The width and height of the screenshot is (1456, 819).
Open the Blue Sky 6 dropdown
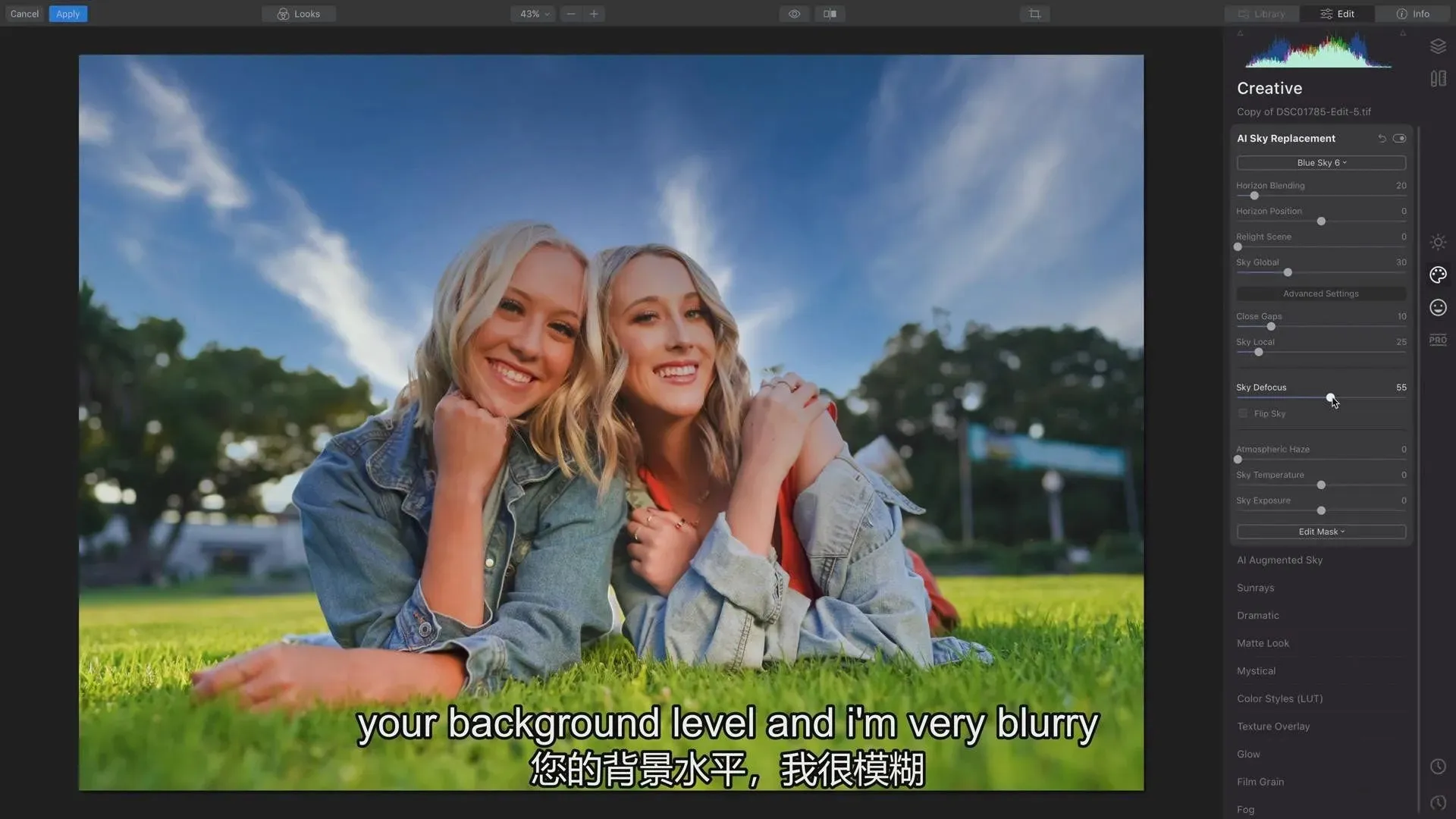click(x=1321, y=163)
